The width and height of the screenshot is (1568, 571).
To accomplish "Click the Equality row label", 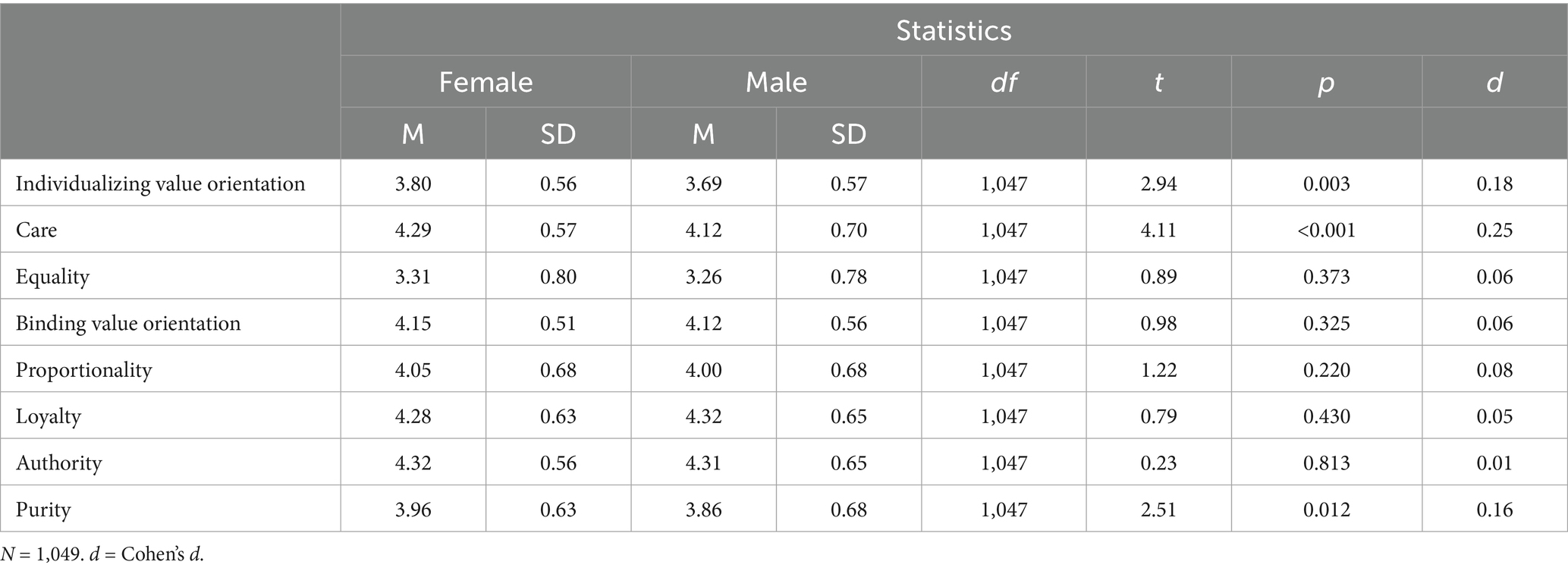I will click(x=52, y=277).
